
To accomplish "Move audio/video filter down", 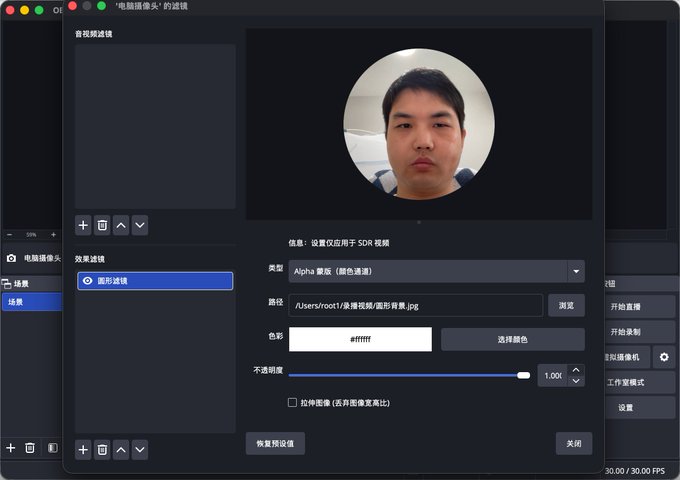I will (140, 225).
